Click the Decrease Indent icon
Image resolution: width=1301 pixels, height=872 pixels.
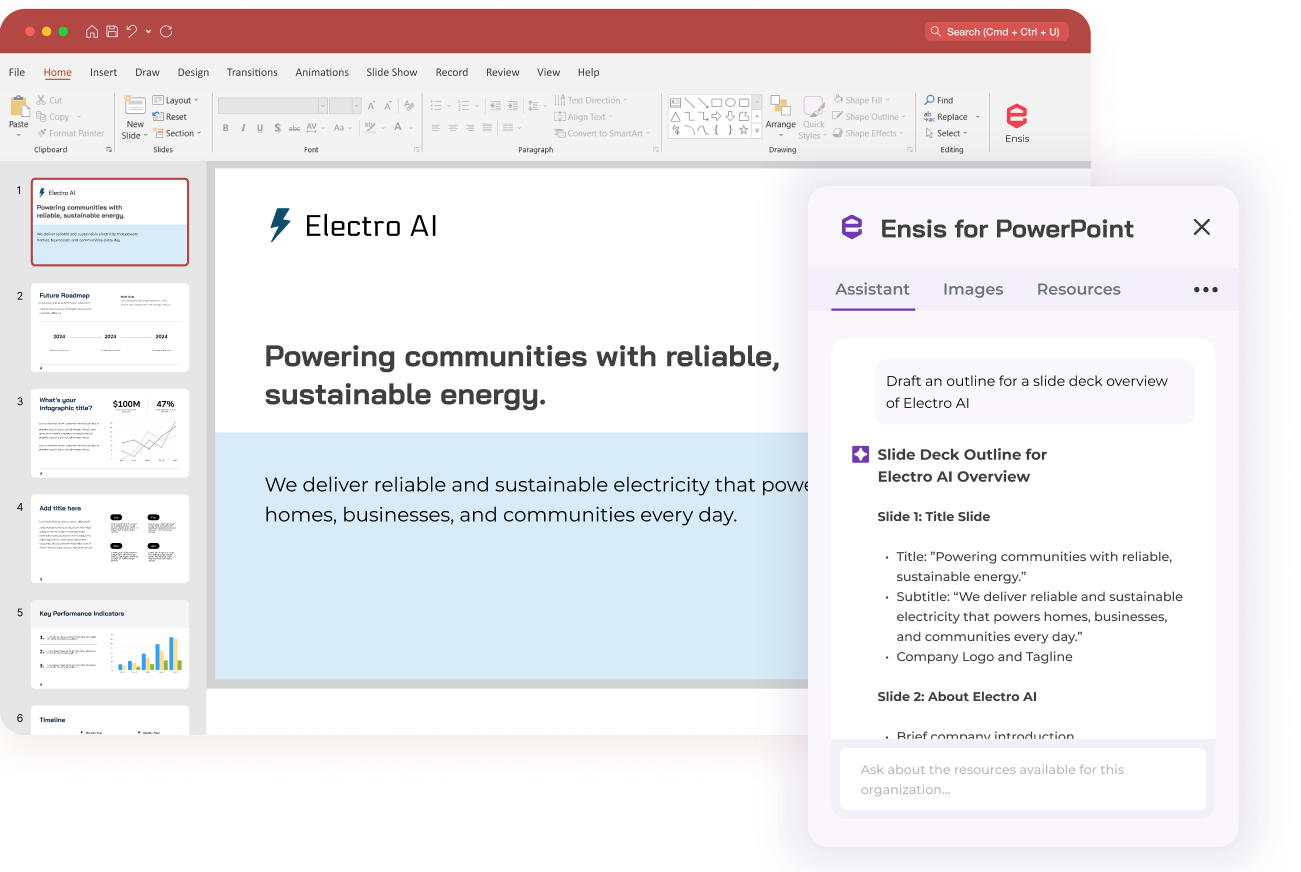(x=496, y=105)
